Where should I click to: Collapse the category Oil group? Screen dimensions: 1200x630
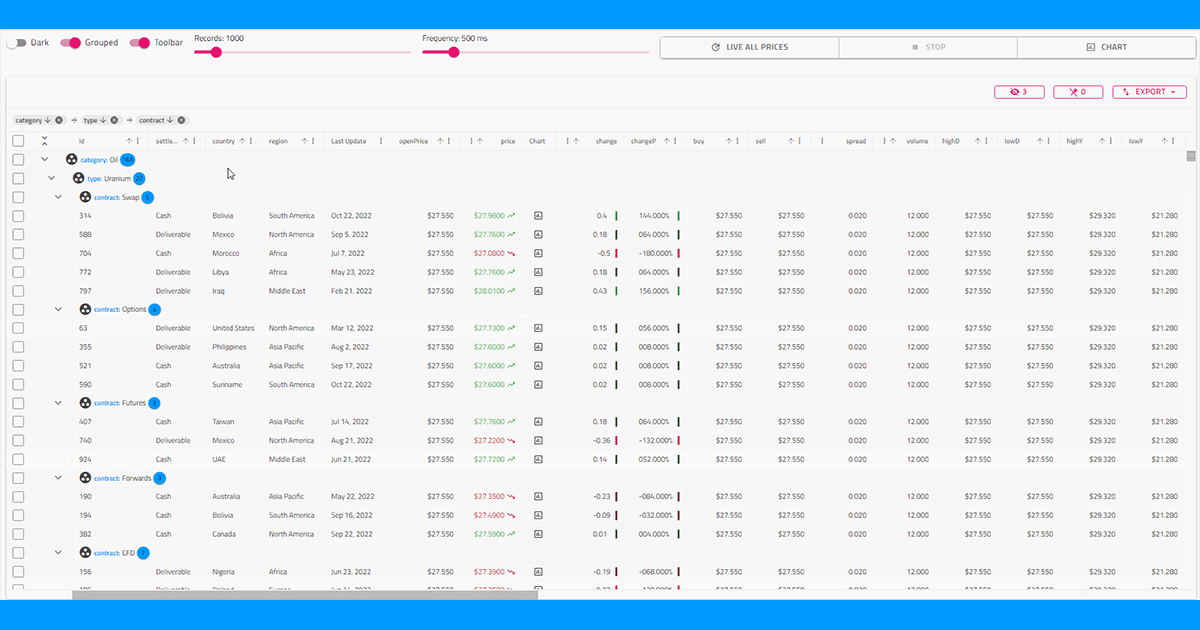(x=45, y=159)
